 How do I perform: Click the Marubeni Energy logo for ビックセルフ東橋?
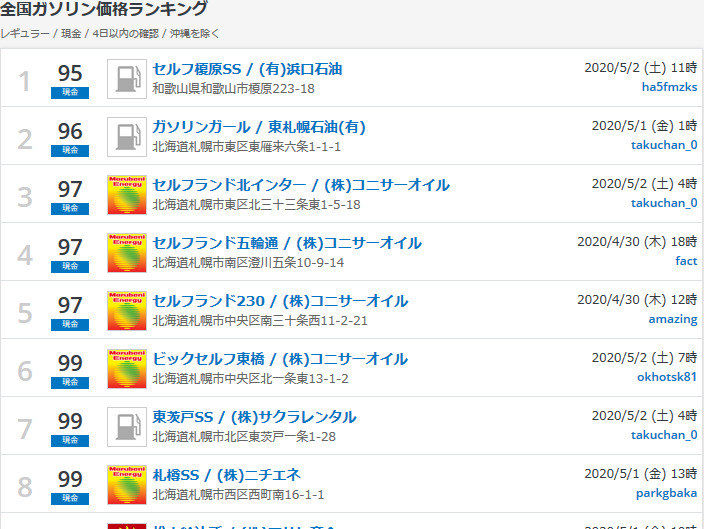(127, 368)
